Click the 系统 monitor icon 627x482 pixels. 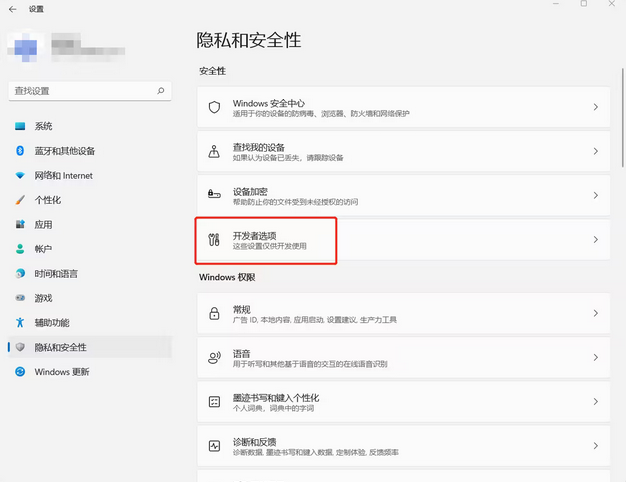tap(20, 126)
